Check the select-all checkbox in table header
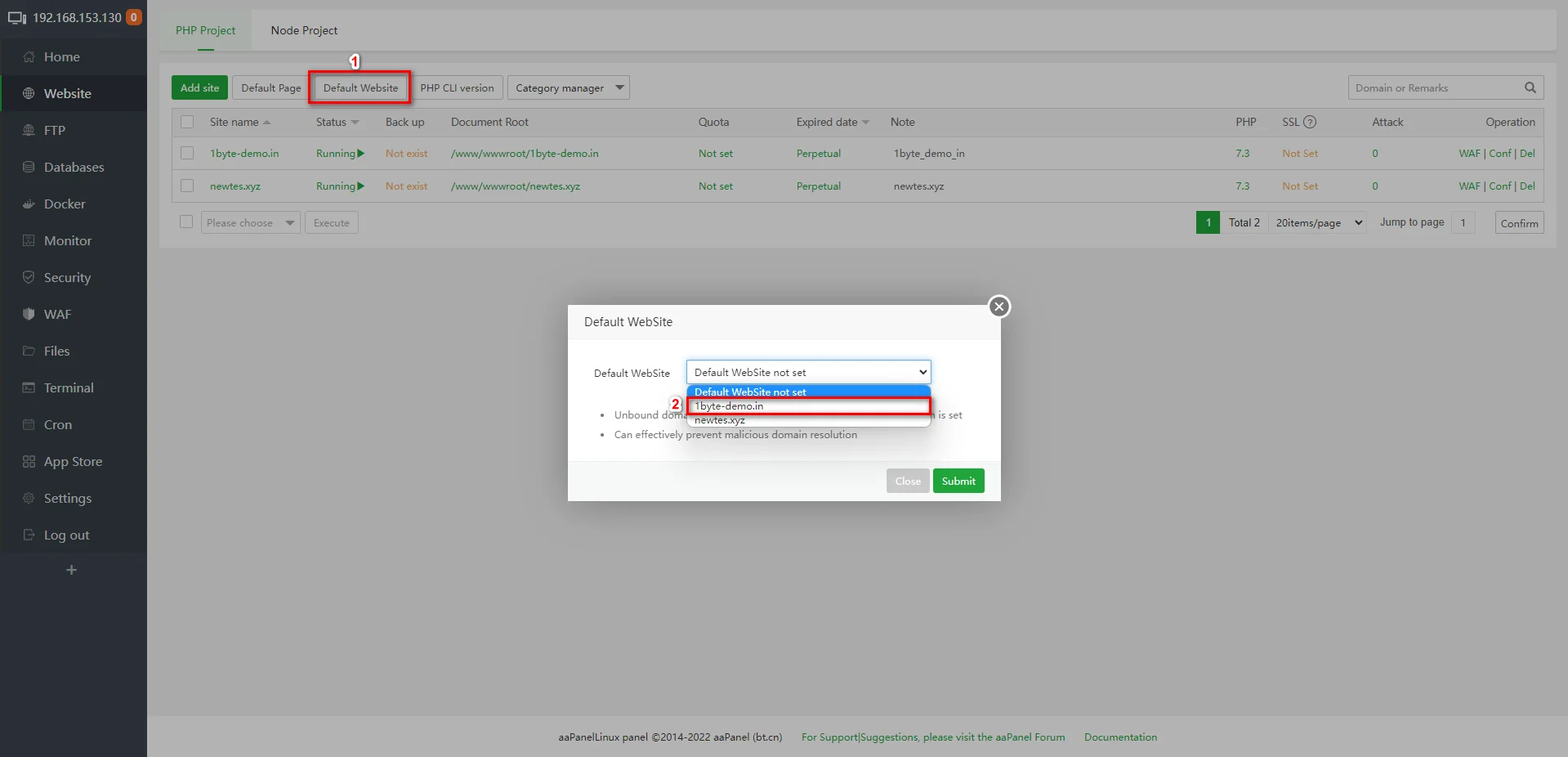Screen dimensions: 1568x757 pyautogui.click(x=186, y=122)
